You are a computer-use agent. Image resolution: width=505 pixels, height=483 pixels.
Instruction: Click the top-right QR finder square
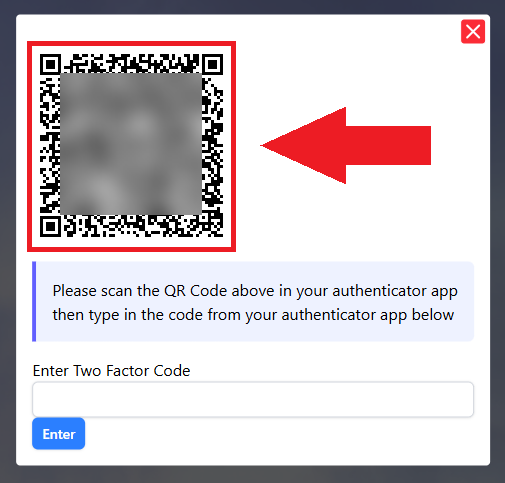[x=212, y=64]
